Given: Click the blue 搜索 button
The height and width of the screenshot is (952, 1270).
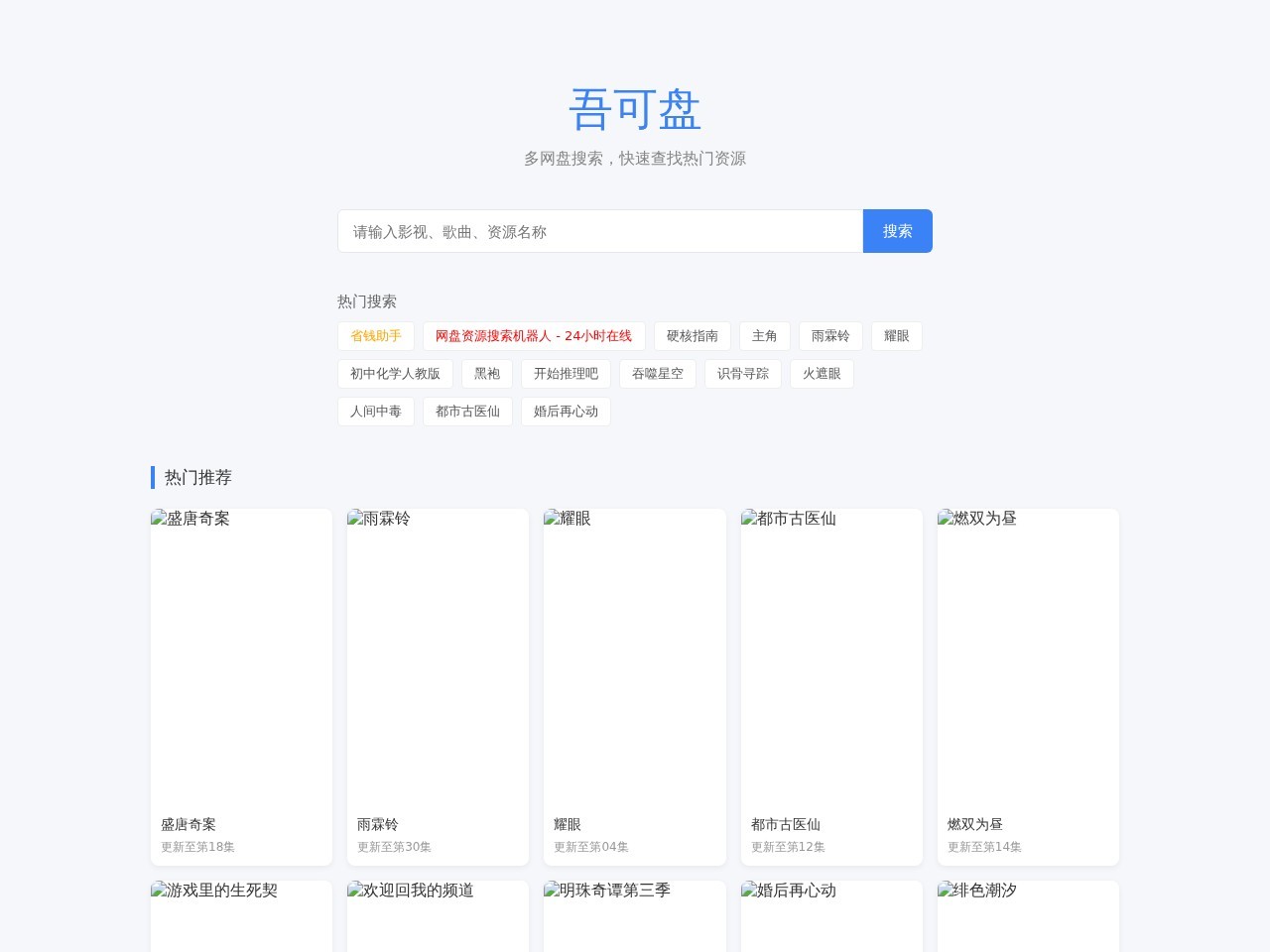Looking at the screenshot, I should click(898, 231).
